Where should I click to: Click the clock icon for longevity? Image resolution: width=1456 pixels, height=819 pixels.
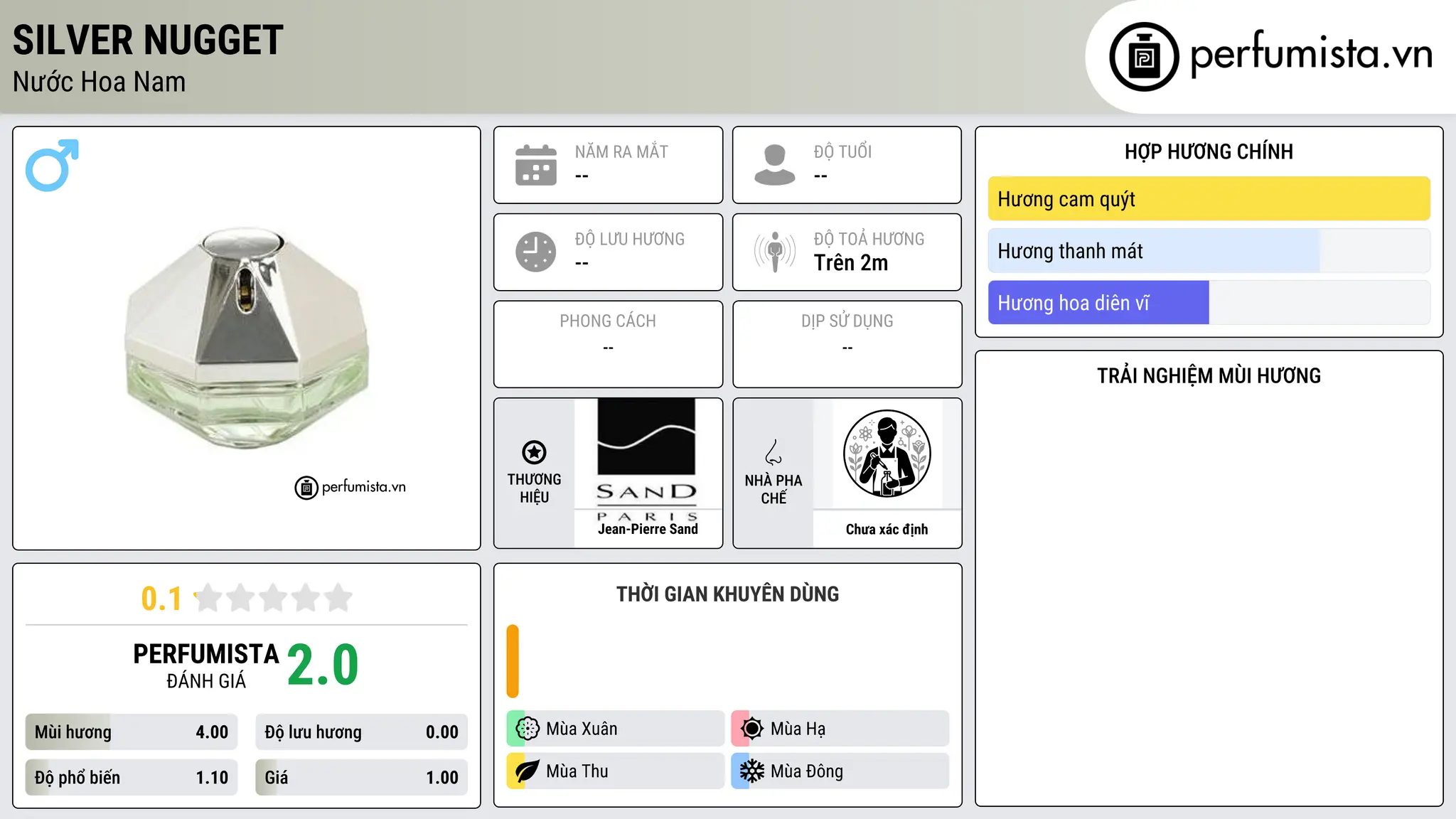[x=536, y=252]
